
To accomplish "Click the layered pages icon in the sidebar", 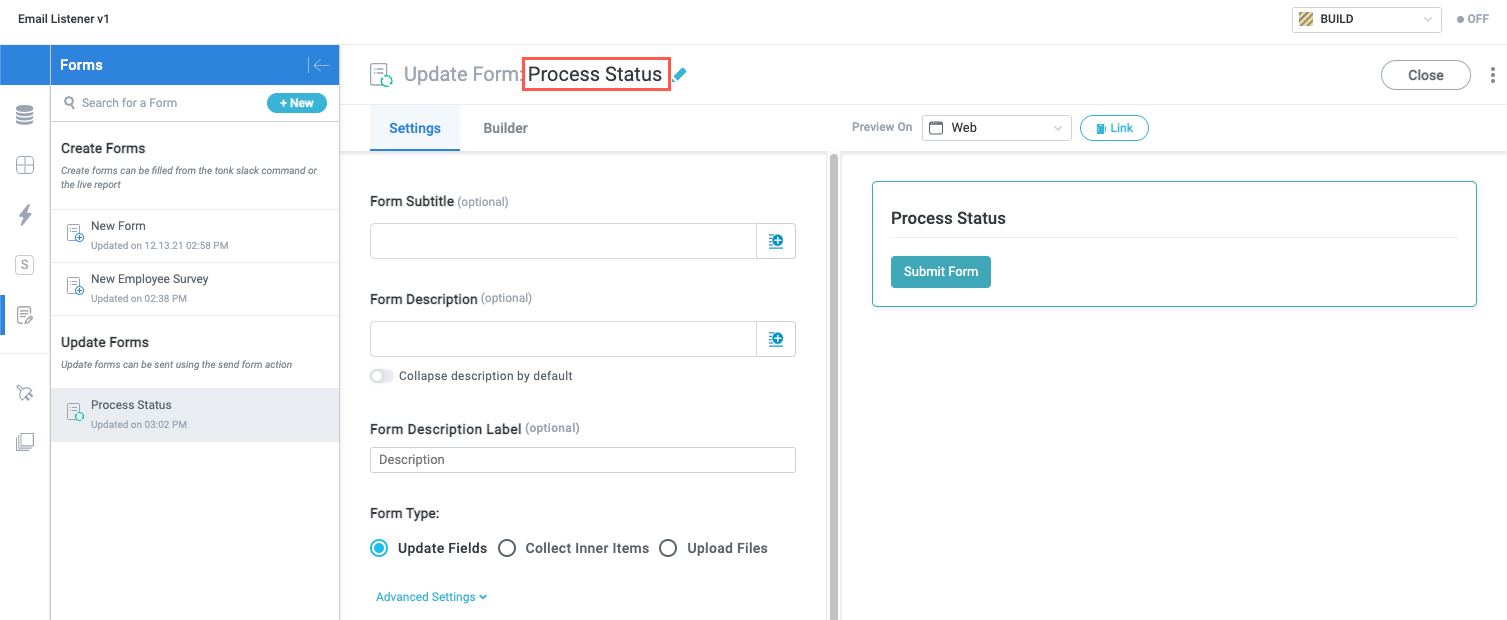I will pyautogui.click(x=24, y=441).
